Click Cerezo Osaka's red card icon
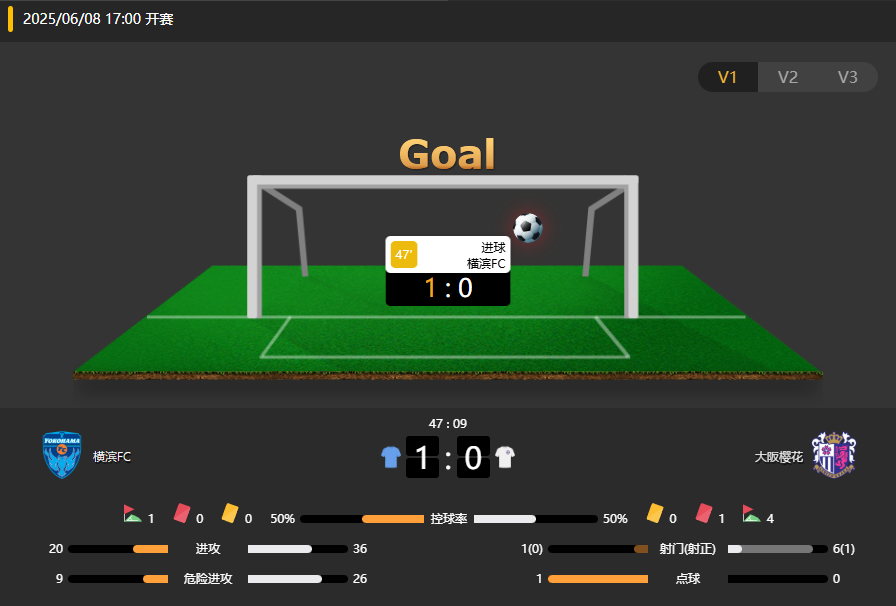The image size is (896, 606). click(x=704, y=513)
